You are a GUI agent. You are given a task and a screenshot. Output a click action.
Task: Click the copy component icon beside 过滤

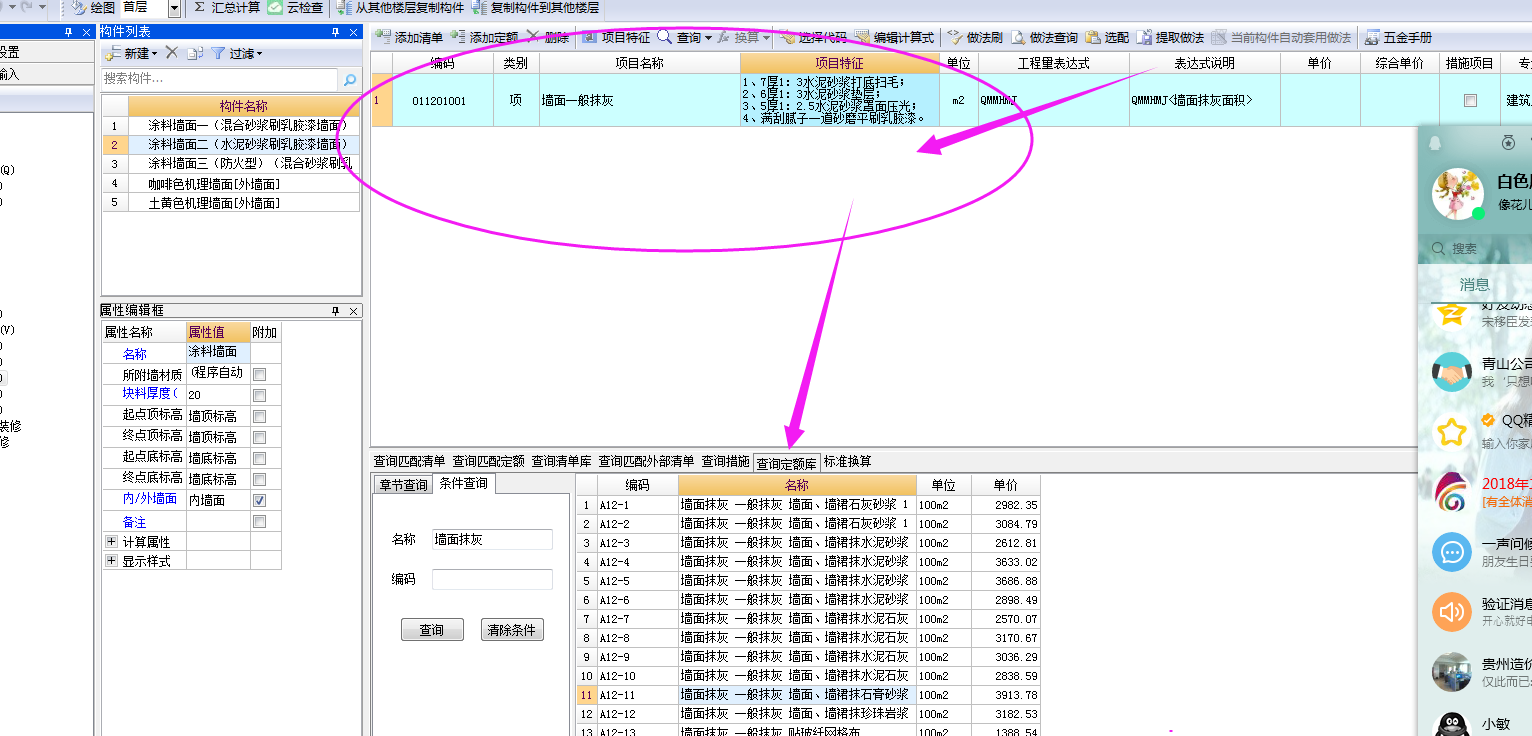coord(195,53)
